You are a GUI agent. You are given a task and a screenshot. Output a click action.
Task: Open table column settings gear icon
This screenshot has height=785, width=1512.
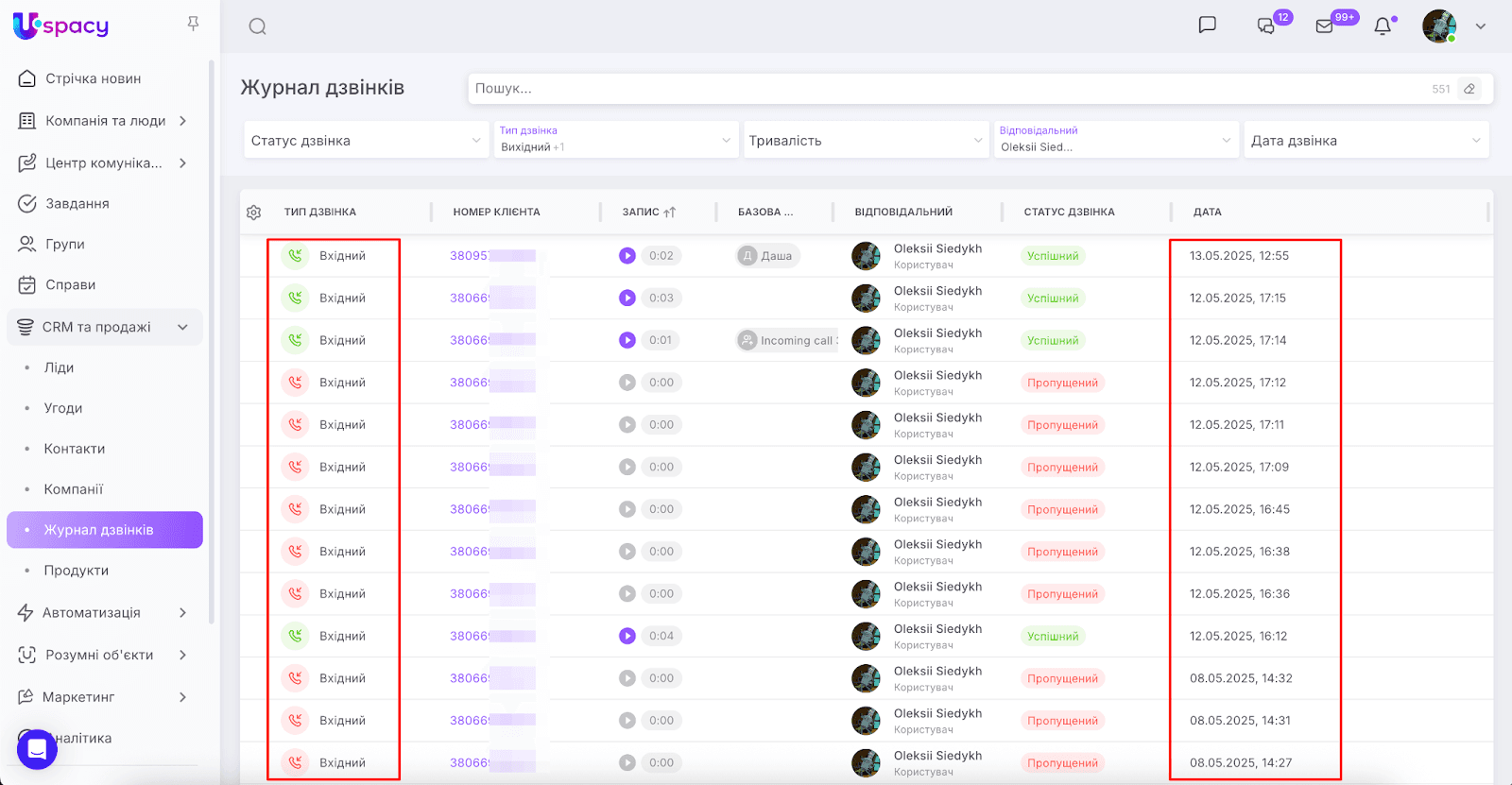253,213
